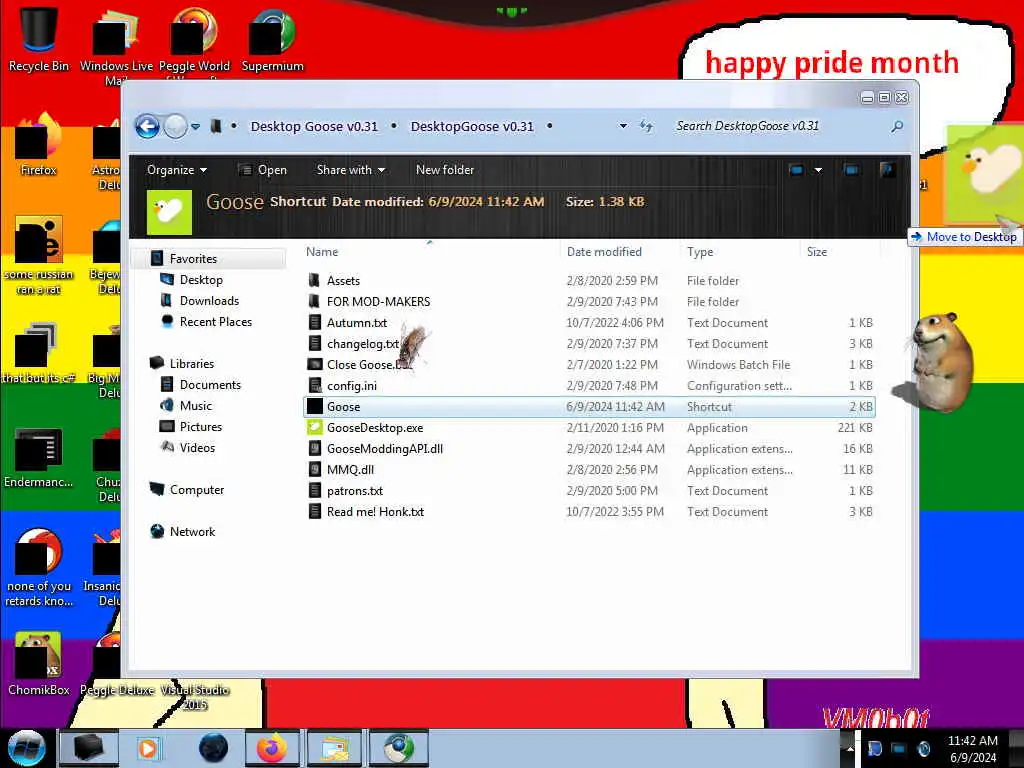The image size is (1024, 768).
Task: Select MMQ.dll file
Action: pos(350,470)
